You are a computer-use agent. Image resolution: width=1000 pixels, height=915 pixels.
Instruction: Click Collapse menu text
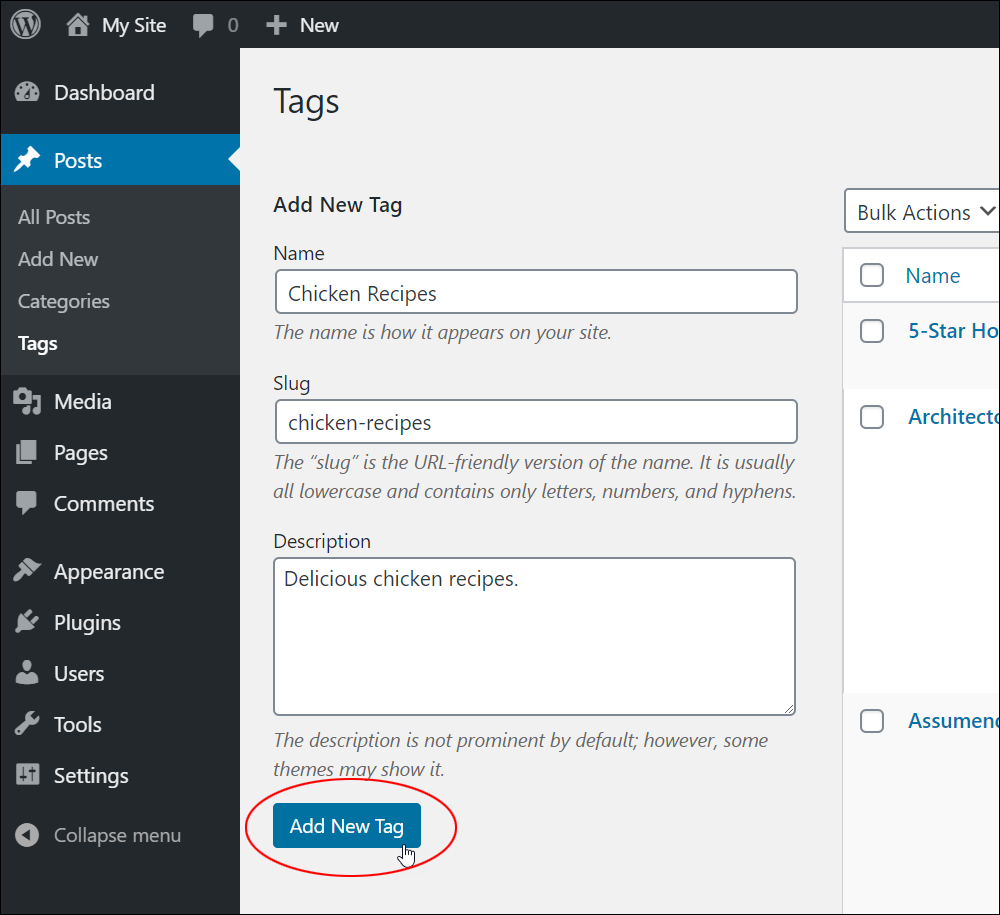117,835
